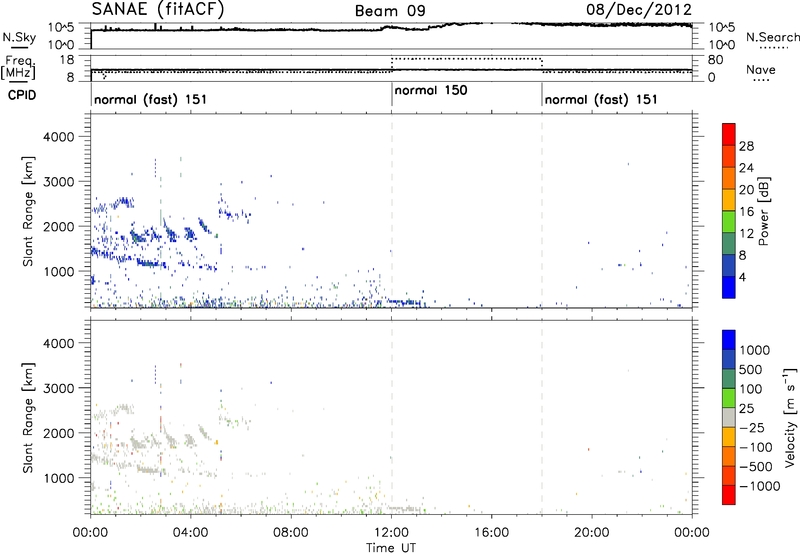Screen dimensions: 800x554
Task: Select the Time UT axis title
Action: pyautogui.click(x=391, y=548)
